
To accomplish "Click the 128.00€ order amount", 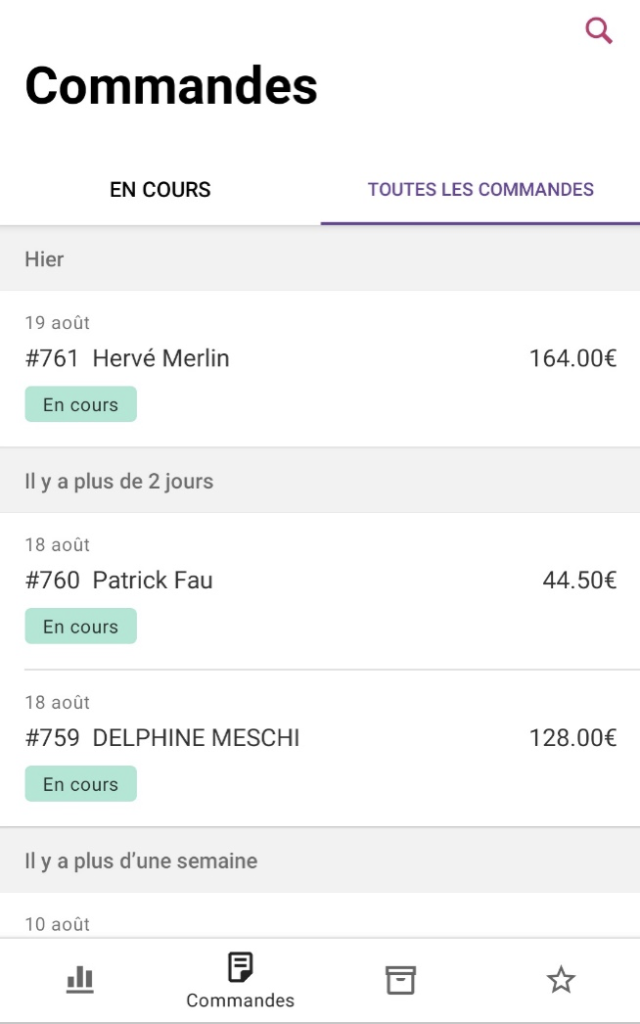I will coord(572,738).
